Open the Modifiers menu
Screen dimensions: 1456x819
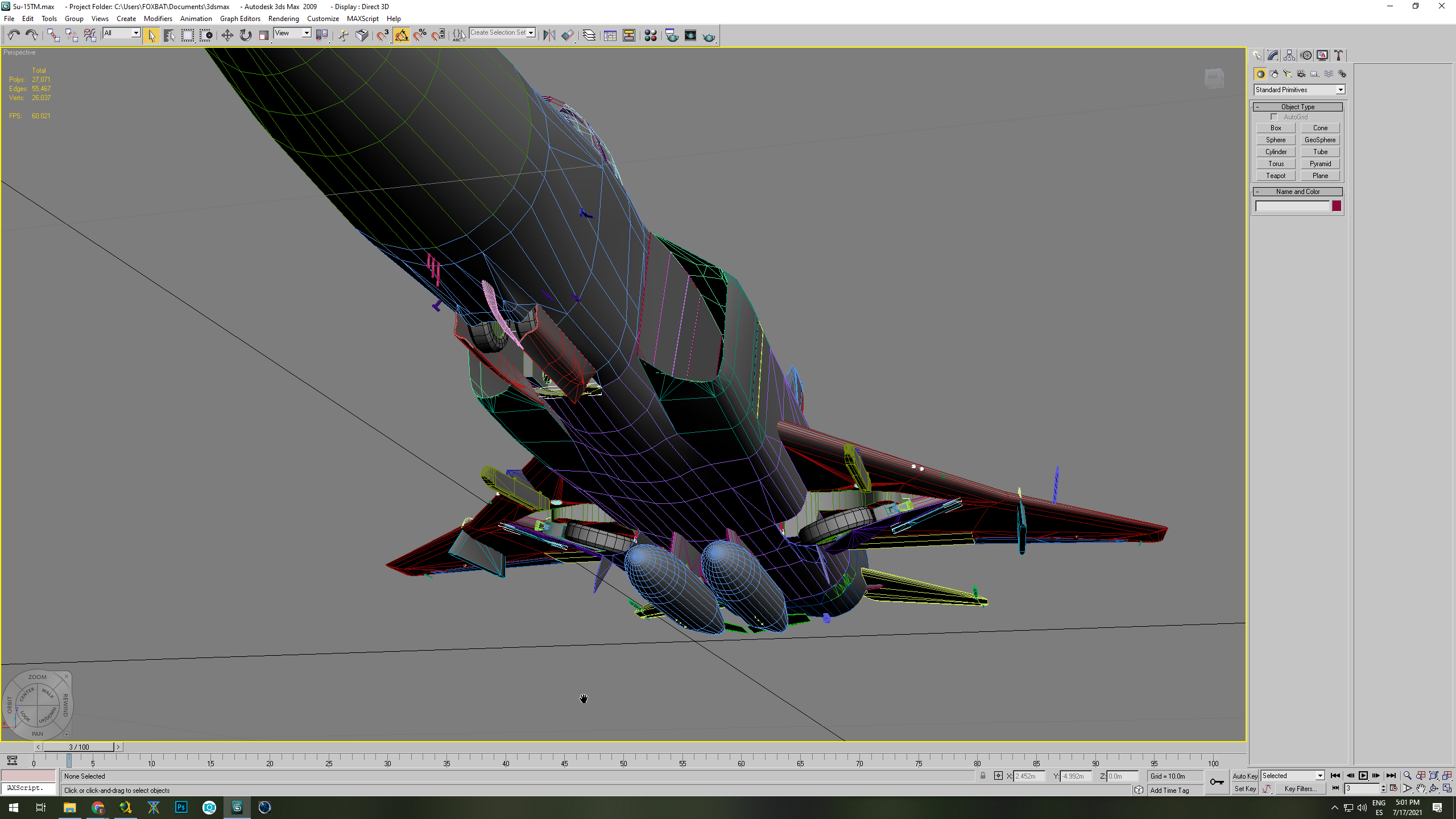[x=158, y=19]
